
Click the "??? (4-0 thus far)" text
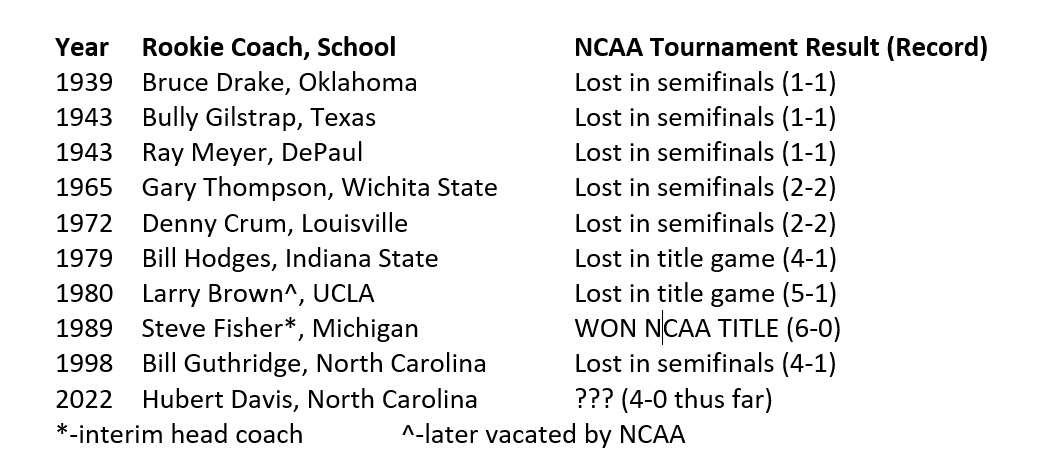click(x=673, y=400)
